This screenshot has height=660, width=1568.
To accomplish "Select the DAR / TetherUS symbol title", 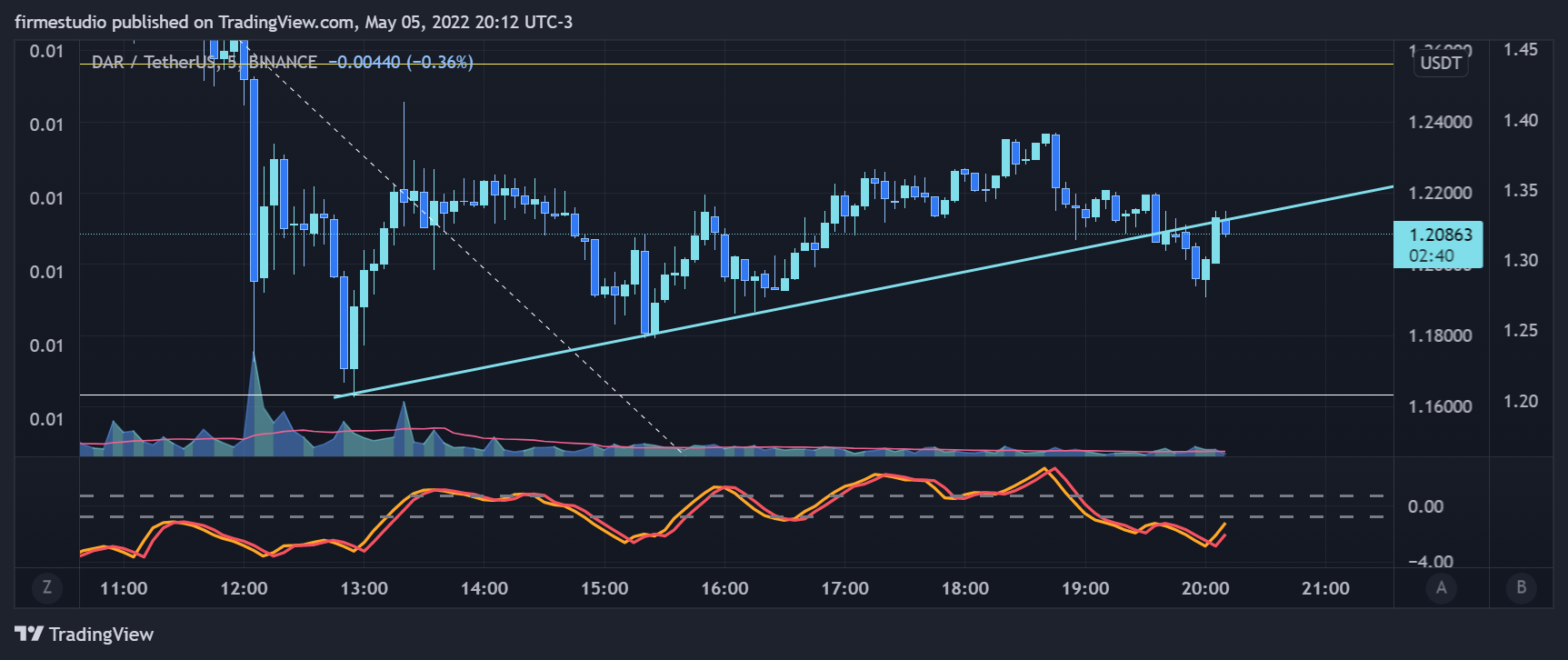I will point(205,62).
